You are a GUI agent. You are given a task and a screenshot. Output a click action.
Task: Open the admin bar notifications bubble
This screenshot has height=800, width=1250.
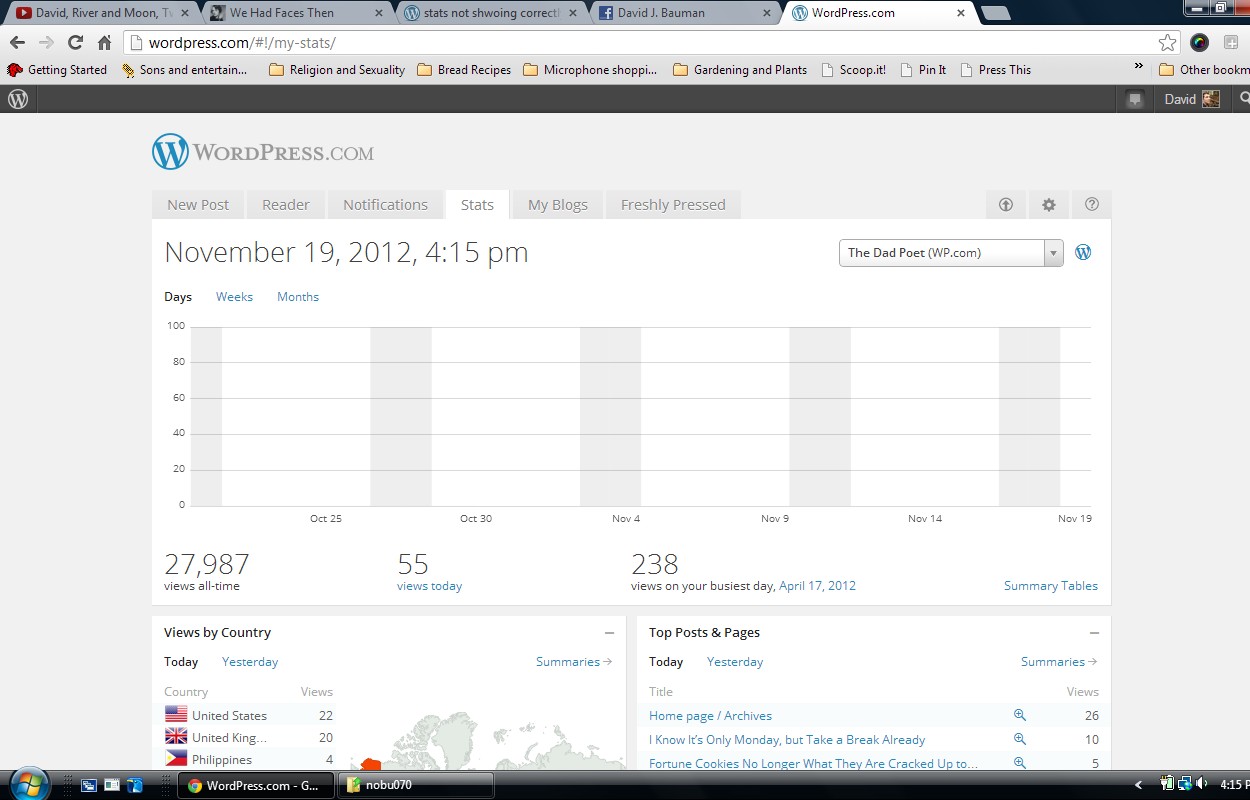[1135, 99]
